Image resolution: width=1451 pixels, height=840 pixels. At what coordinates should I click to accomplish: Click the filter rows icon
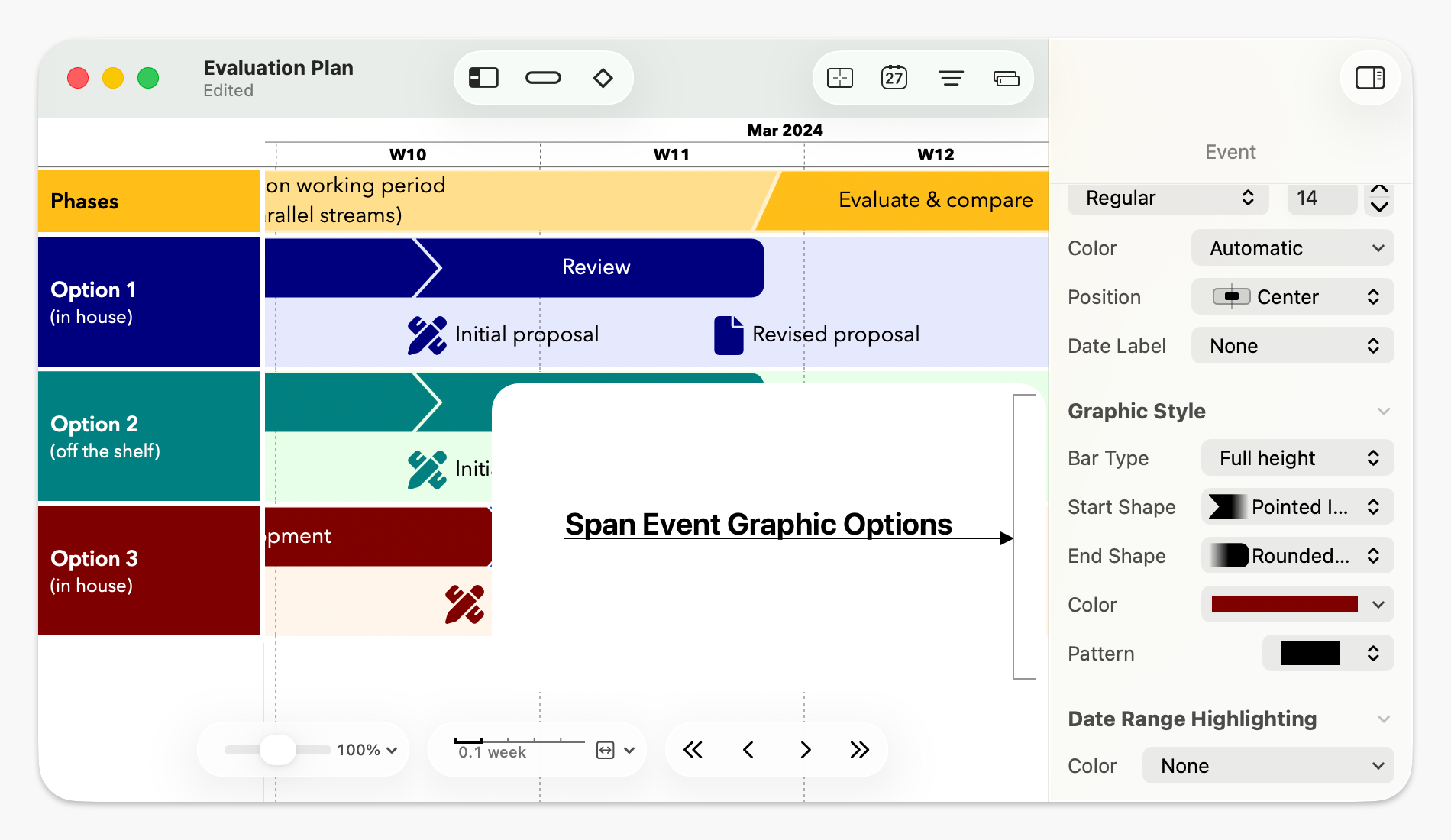pos(951,77)
